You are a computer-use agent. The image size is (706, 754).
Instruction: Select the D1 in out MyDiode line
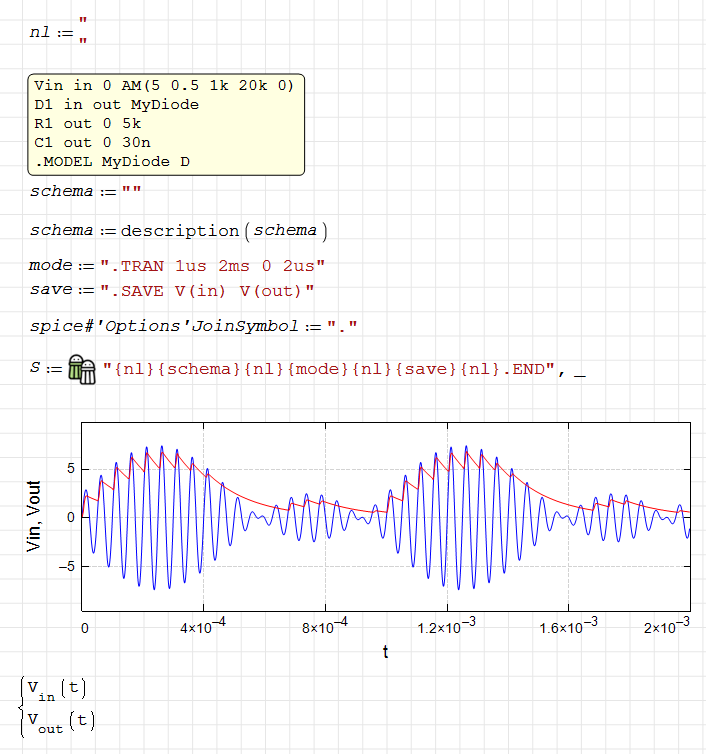(116, 105)
